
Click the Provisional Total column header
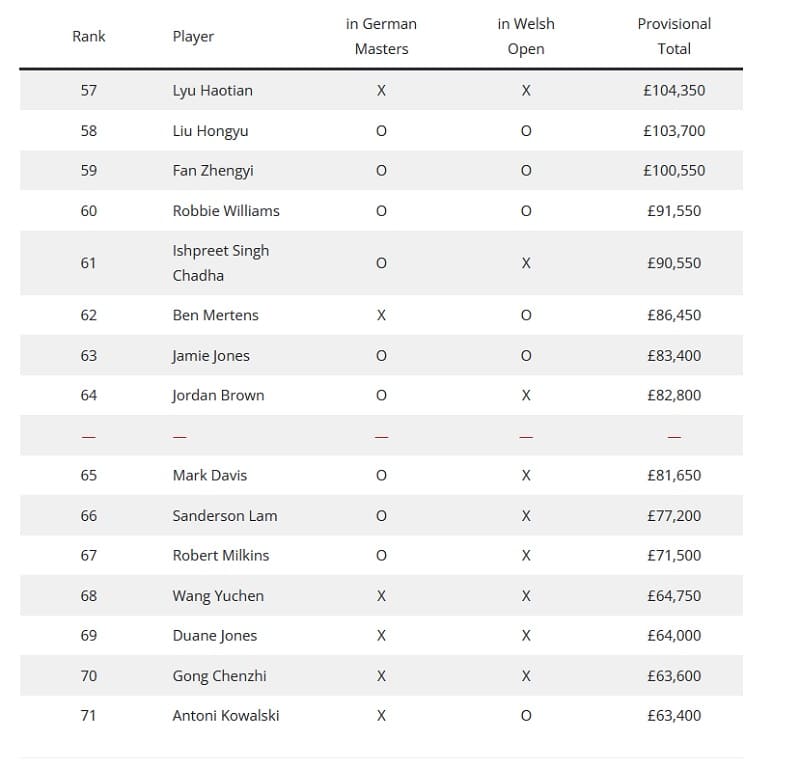tap(674, 36)
